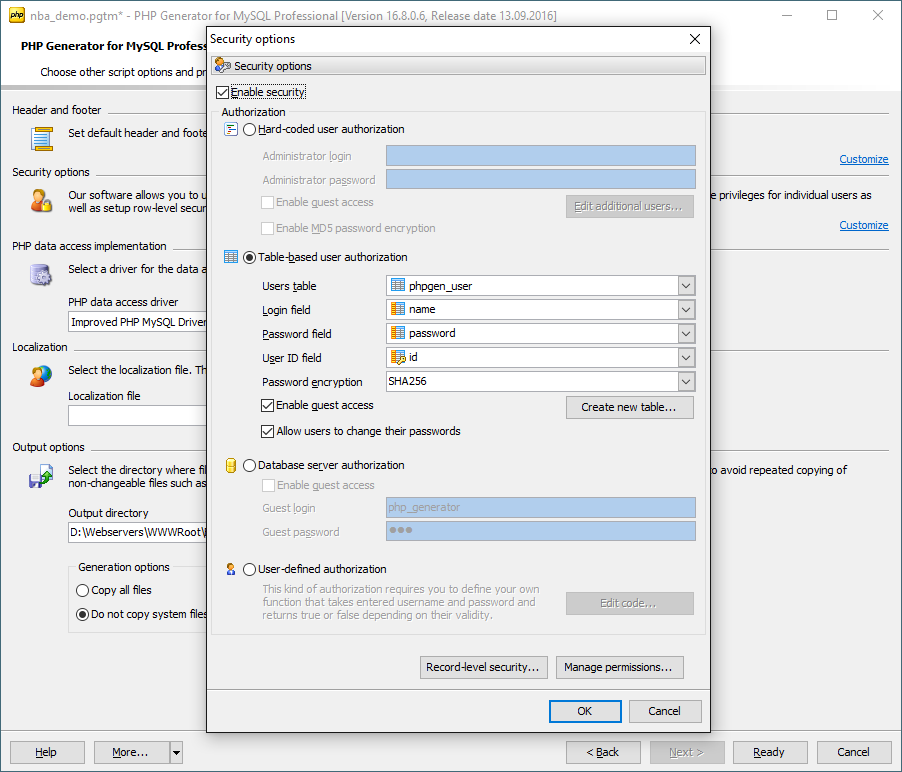
Task: Click the database server authorization cylinder icon
Action: click(231, 465)
